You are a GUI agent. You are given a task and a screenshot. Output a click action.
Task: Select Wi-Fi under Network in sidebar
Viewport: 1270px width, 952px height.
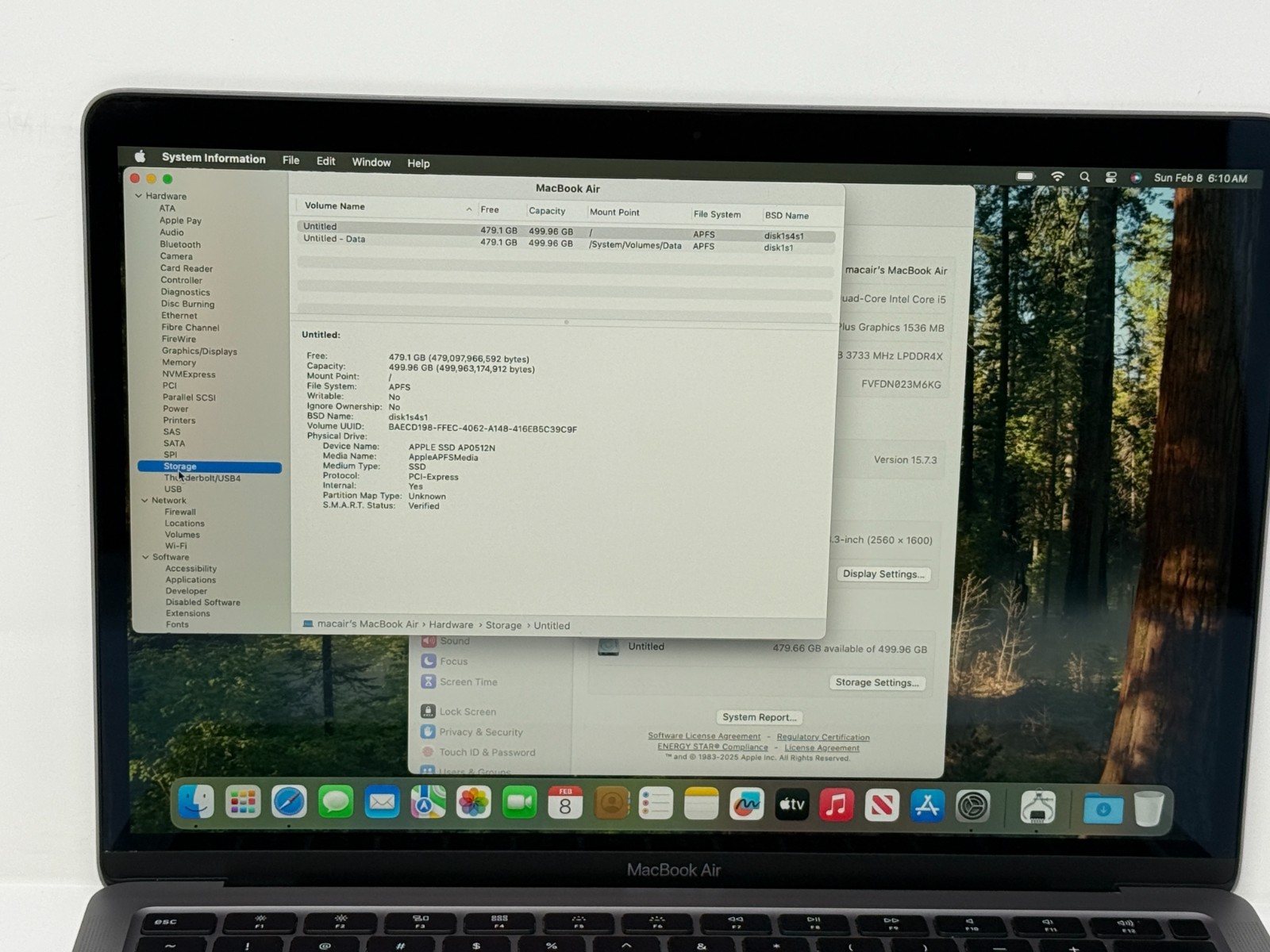pos(176,546)
